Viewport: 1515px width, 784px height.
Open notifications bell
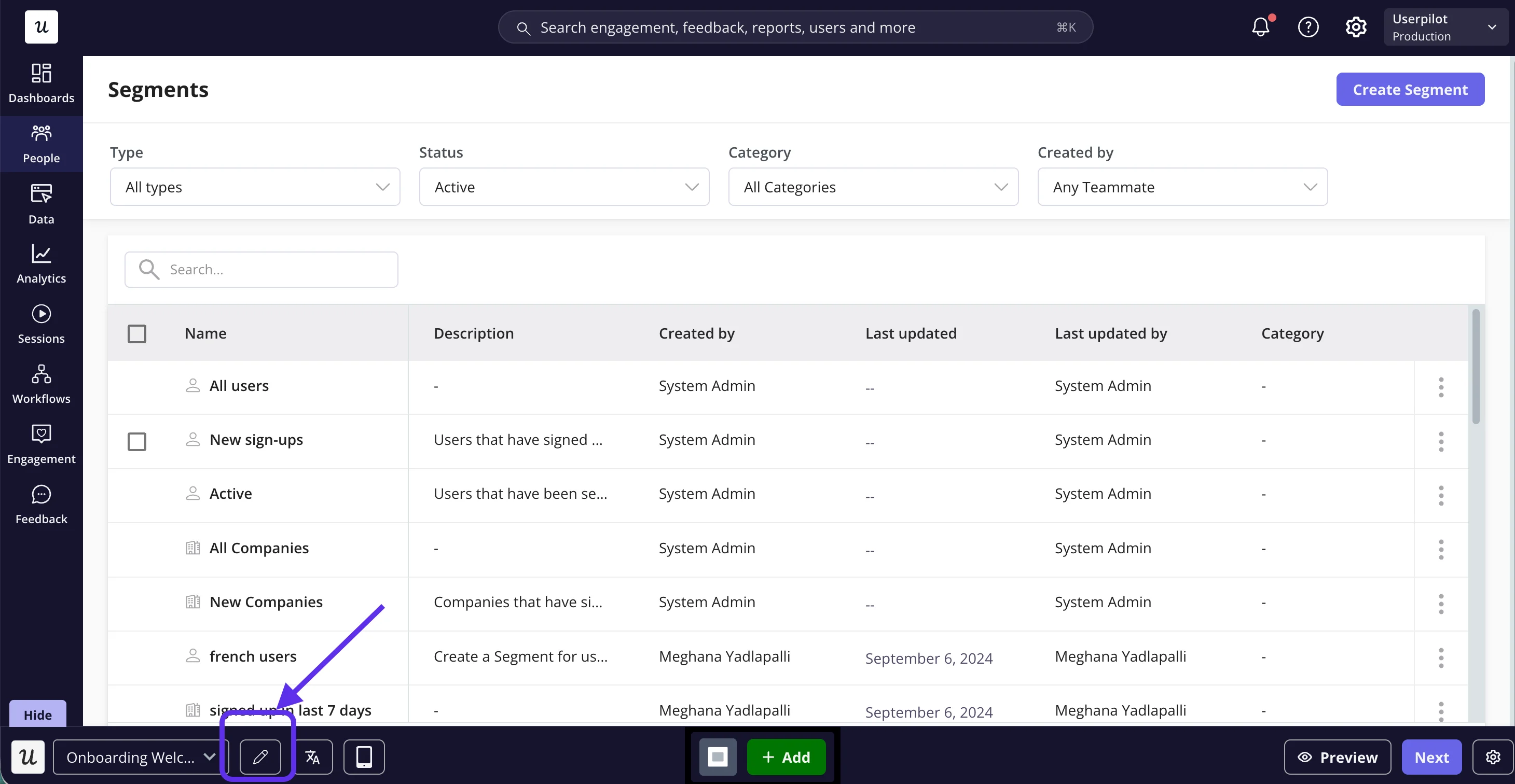click(1260, 27)
